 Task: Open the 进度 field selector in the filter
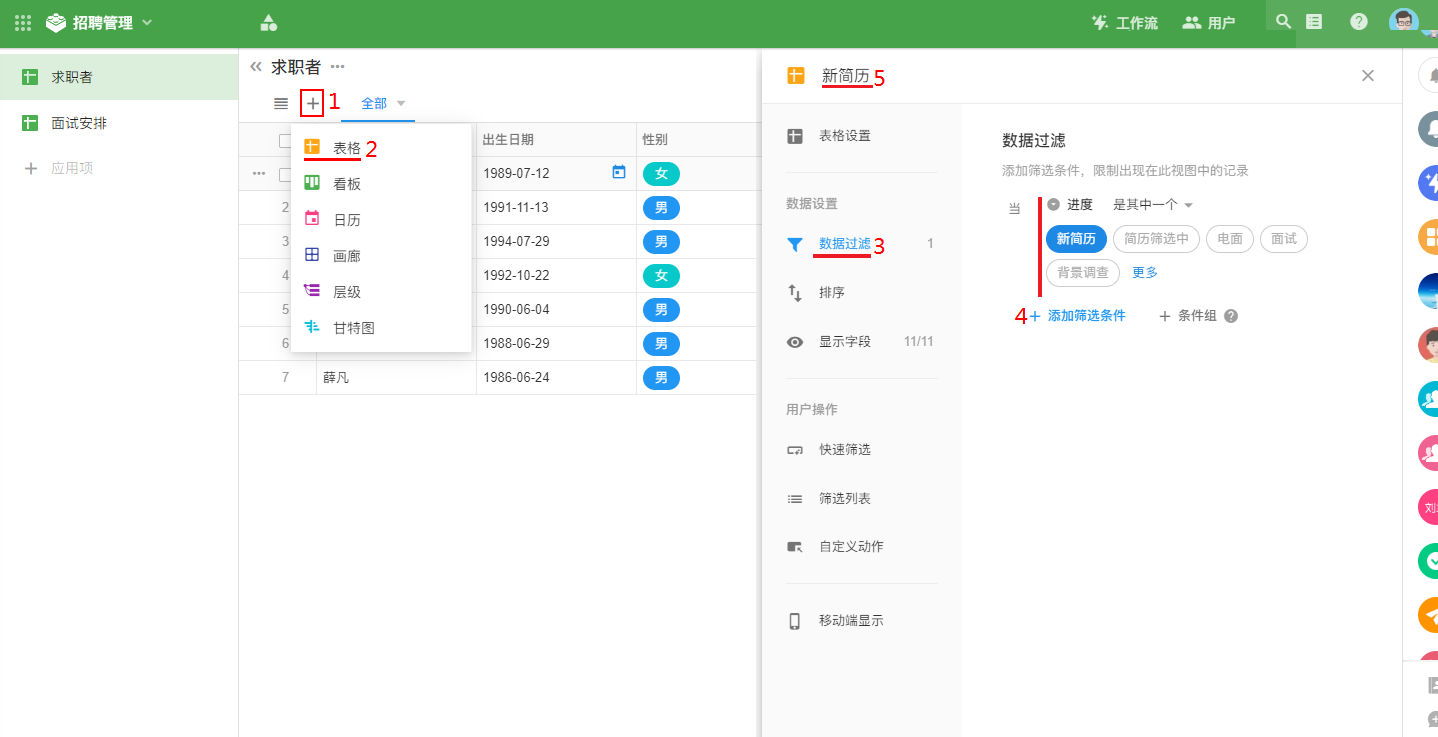pyautogui.click(x=1070, y=205)
